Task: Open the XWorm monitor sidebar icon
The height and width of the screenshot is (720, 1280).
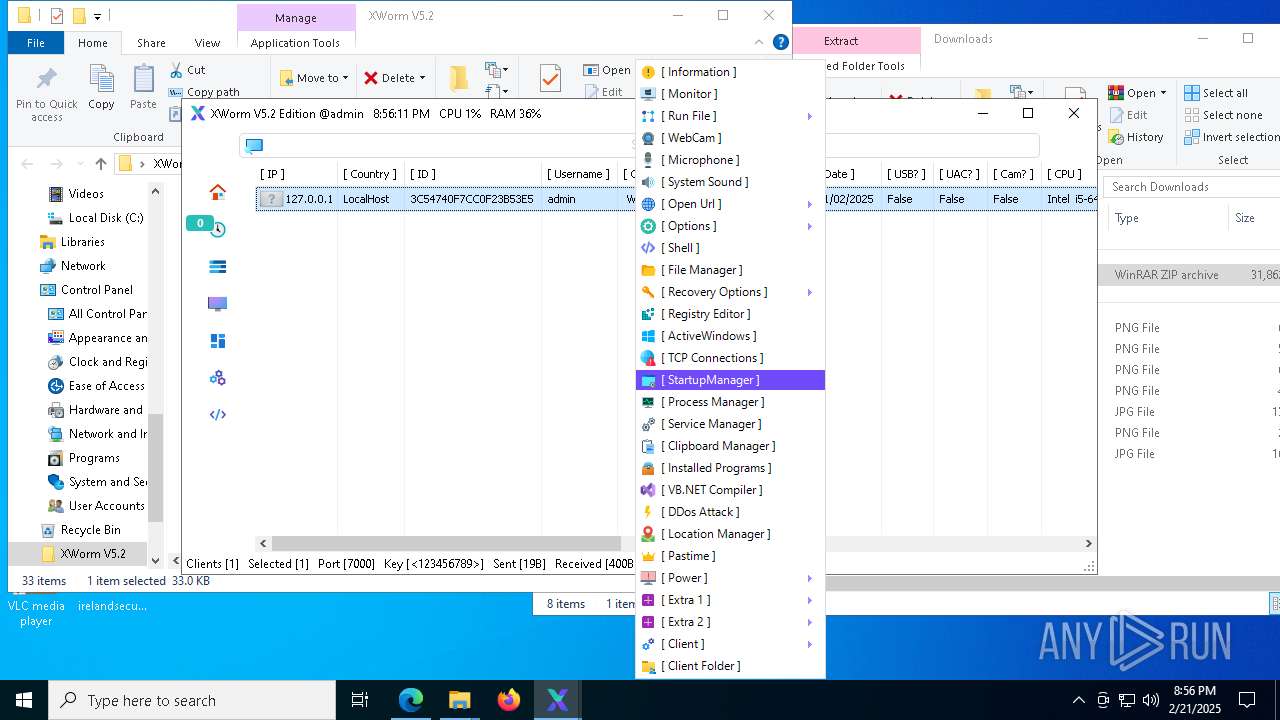Action: pos(217,303)
